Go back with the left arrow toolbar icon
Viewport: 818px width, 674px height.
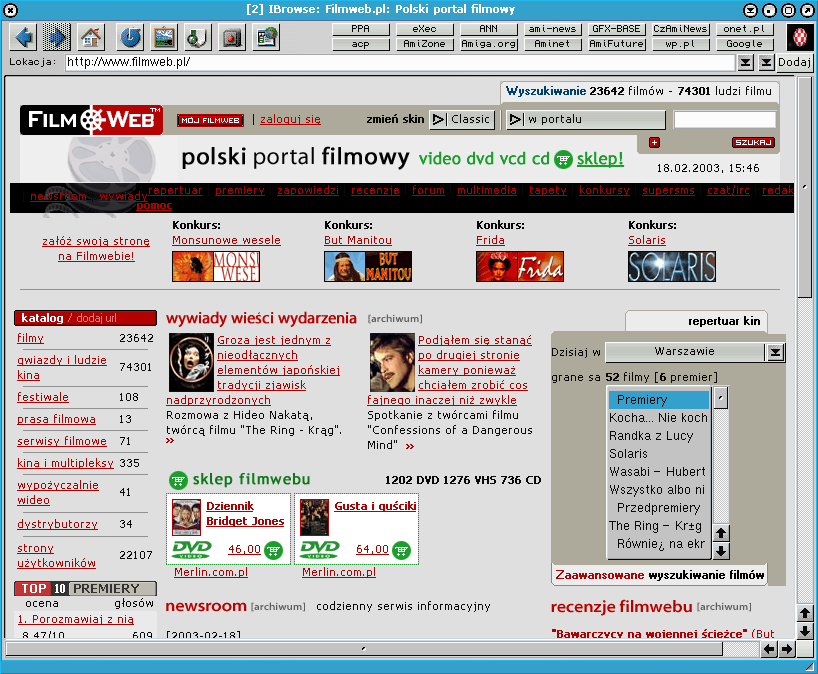[25, 37]
